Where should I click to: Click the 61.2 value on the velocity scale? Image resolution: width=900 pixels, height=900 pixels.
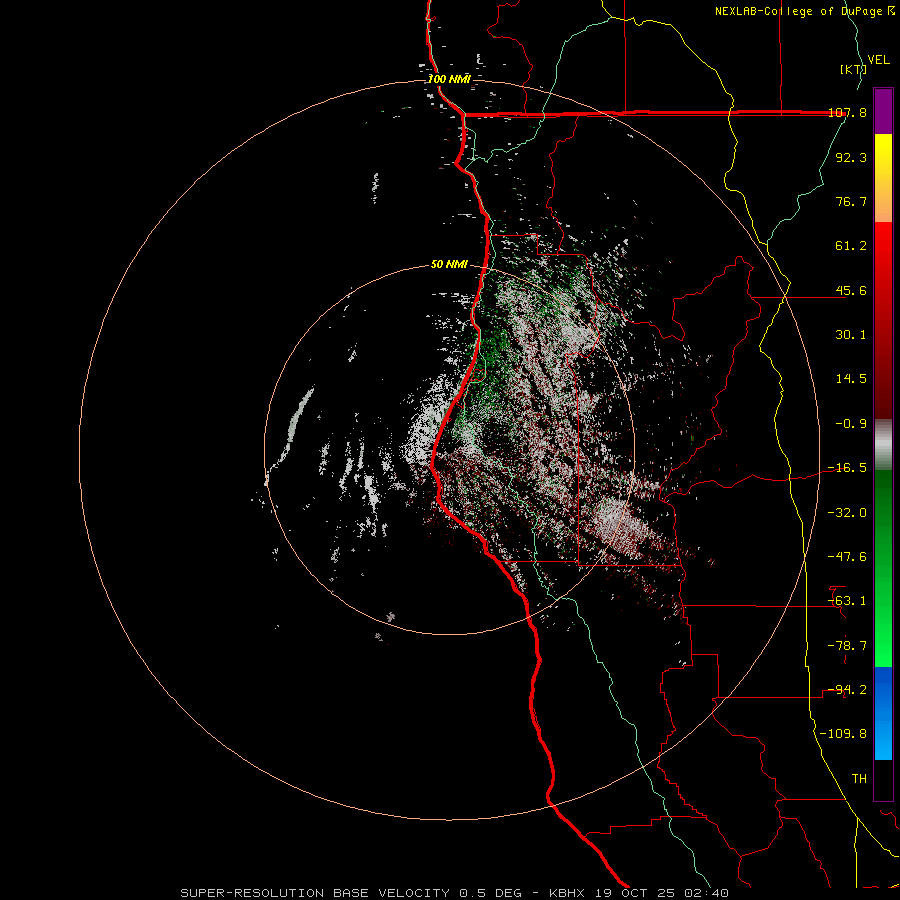click(851, 246)
